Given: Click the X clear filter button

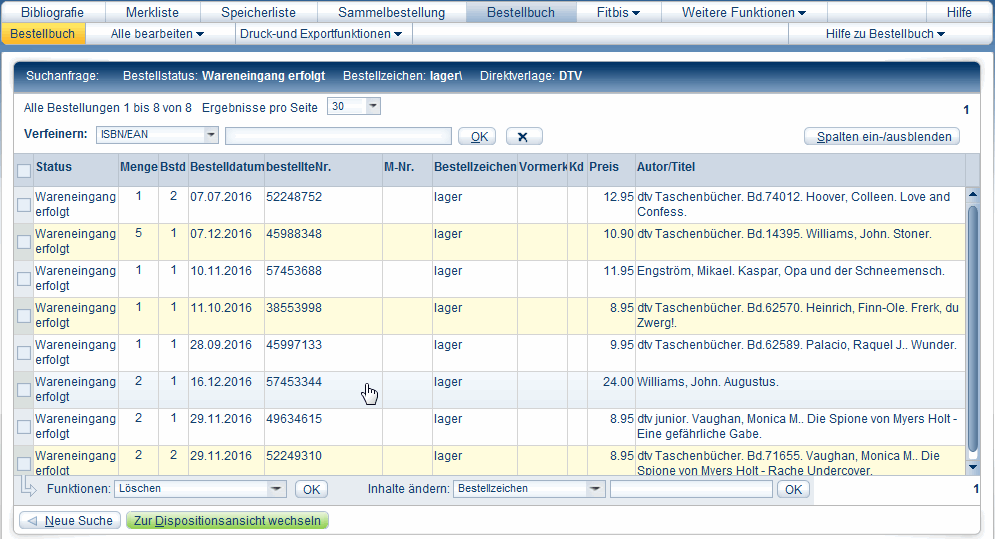Looking at the screenshot, I should pos(524,136).
